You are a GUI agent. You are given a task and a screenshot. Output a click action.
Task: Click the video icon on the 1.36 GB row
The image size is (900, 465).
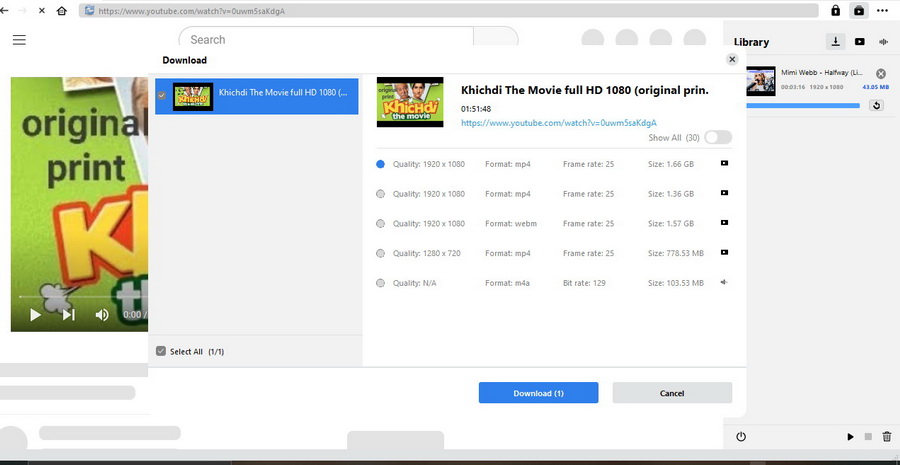click(724, 193)
